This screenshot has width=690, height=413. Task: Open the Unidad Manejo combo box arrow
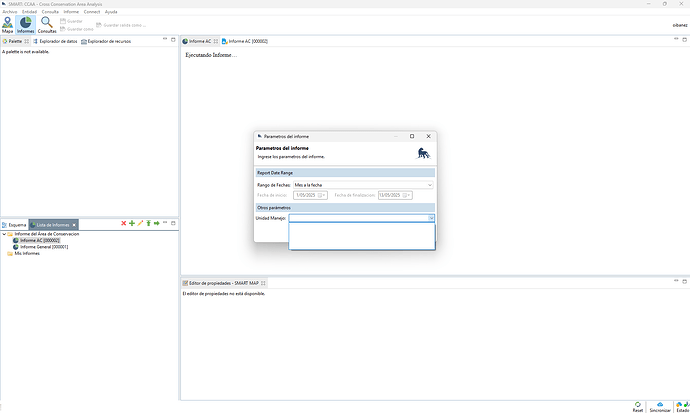430,217
